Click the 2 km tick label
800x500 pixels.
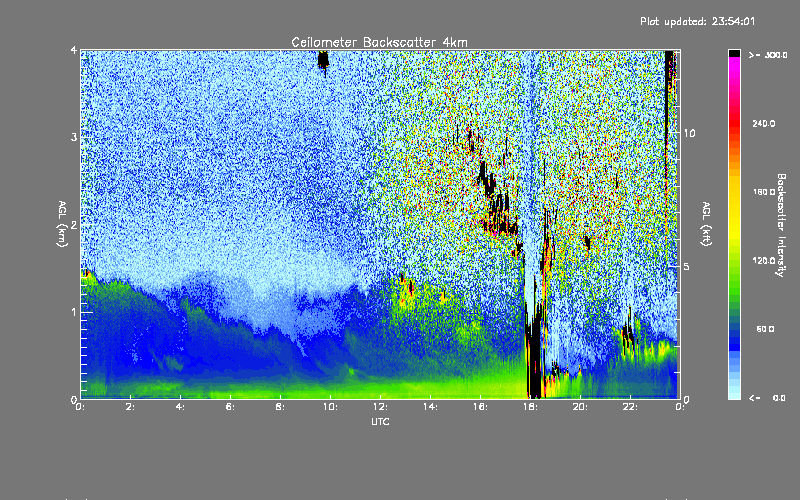pos(74,225)
